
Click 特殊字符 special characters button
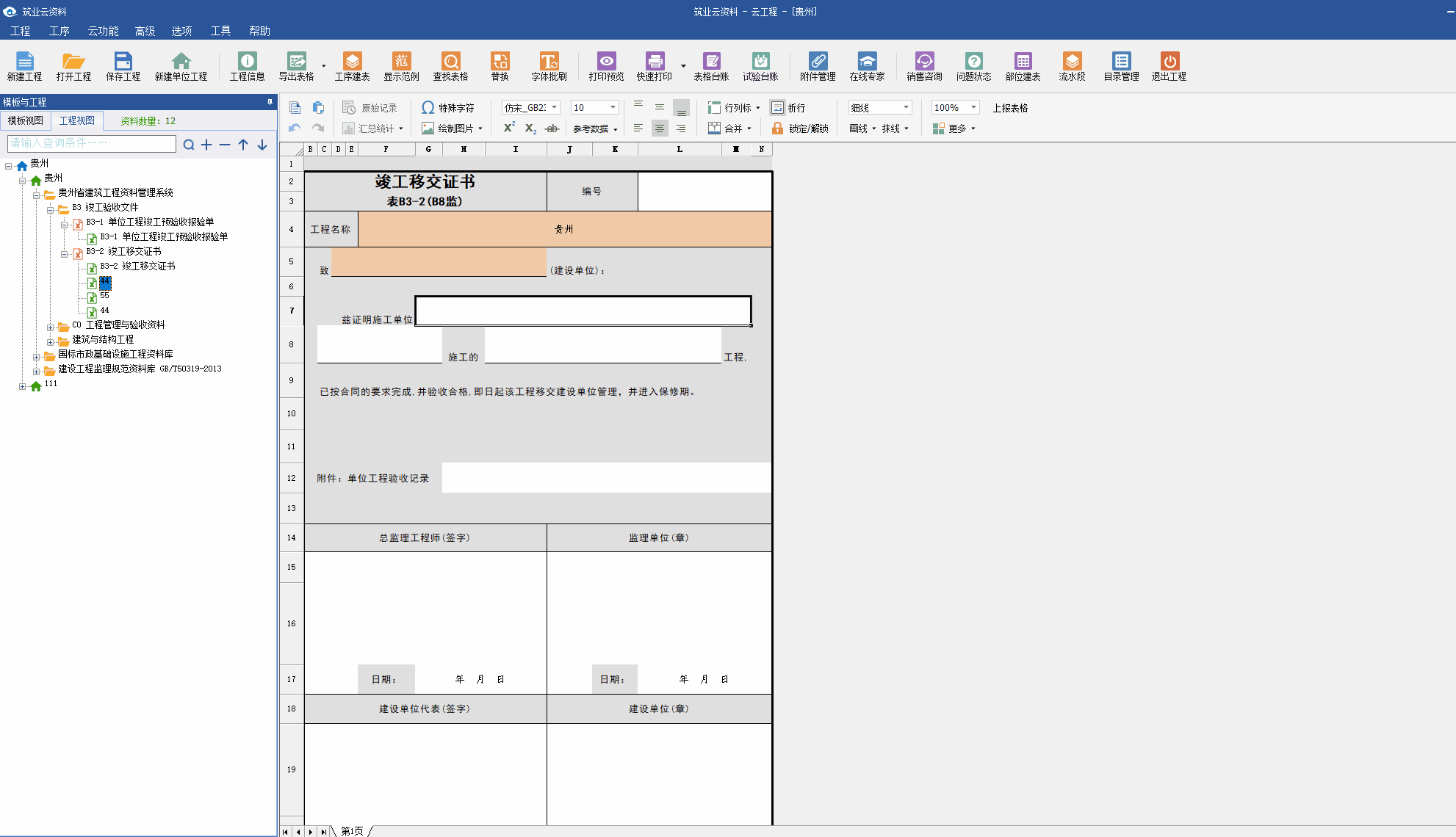coord(448,108)
